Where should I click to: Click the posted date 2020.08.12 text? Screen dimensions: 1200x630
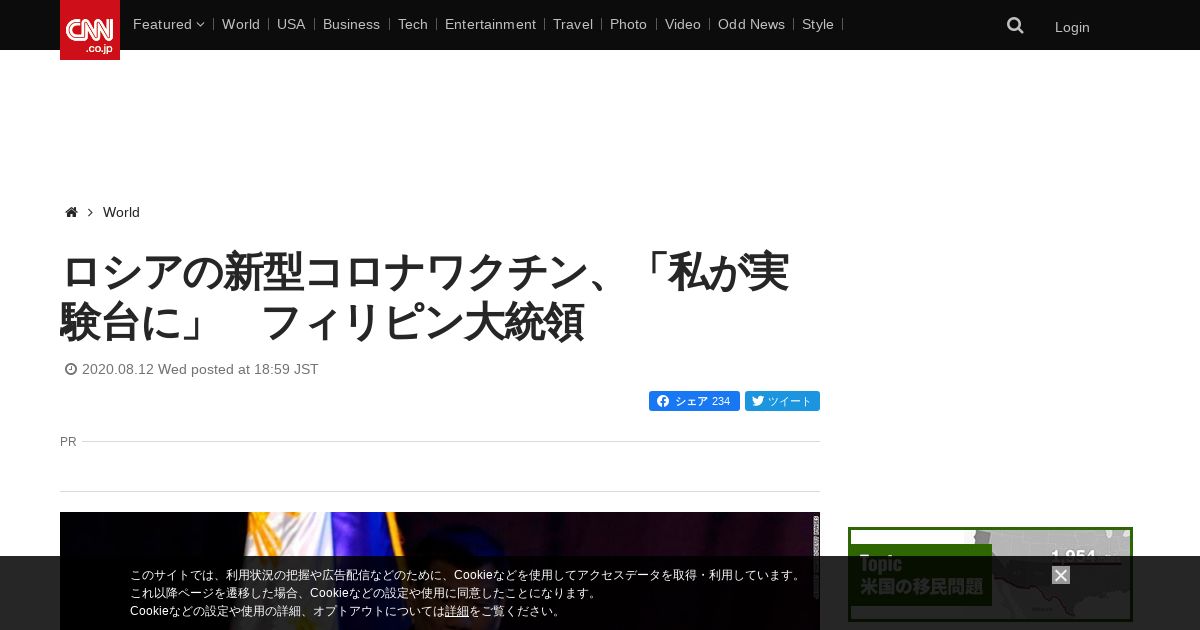[x=200, y=369]
